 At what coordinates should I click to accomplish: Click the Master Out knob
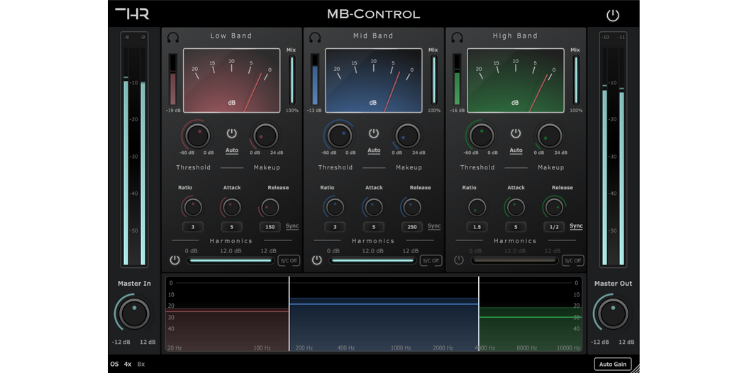pyautogui.click(x=613, y=313)
